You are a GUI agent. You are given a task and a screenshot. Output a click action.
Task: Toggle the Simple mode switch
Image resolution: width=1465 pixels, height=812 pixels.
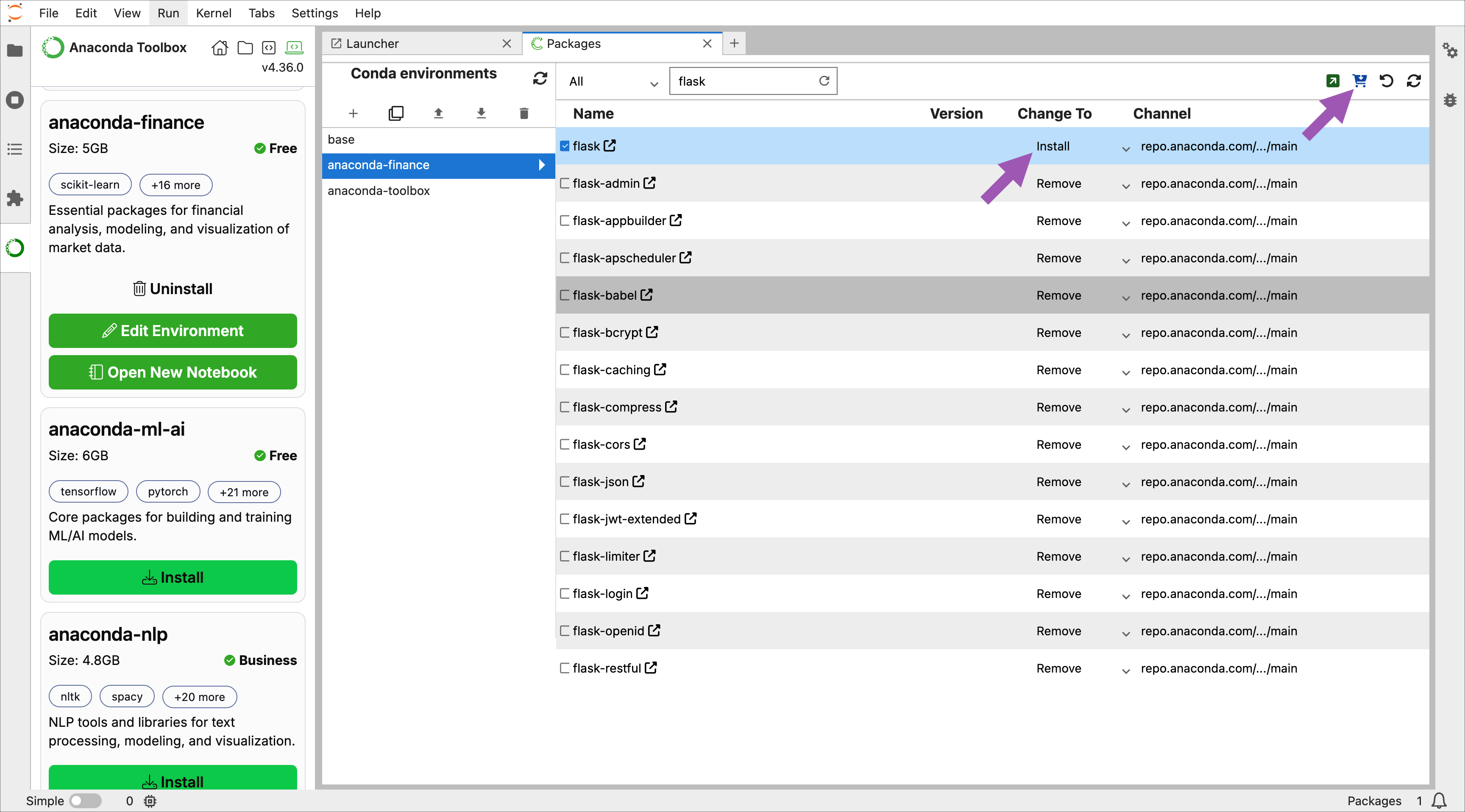[85, 801]
